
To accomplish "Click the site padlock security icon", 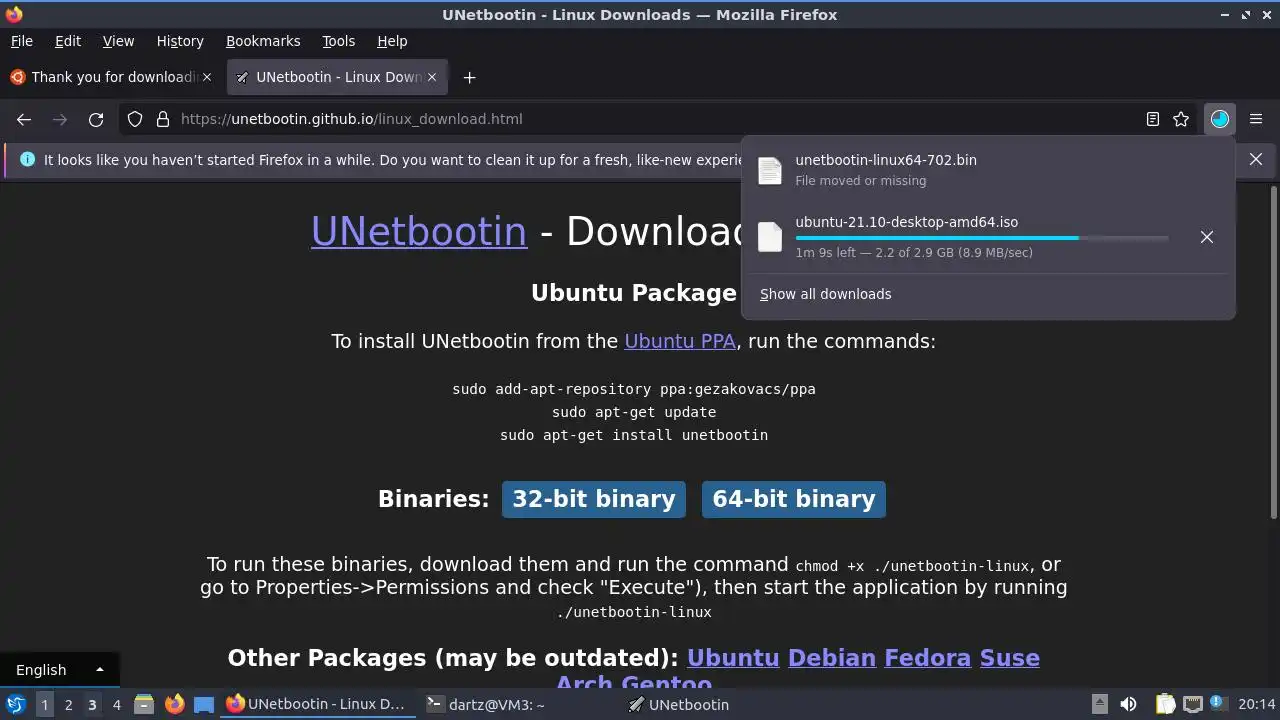I will 163,119.
